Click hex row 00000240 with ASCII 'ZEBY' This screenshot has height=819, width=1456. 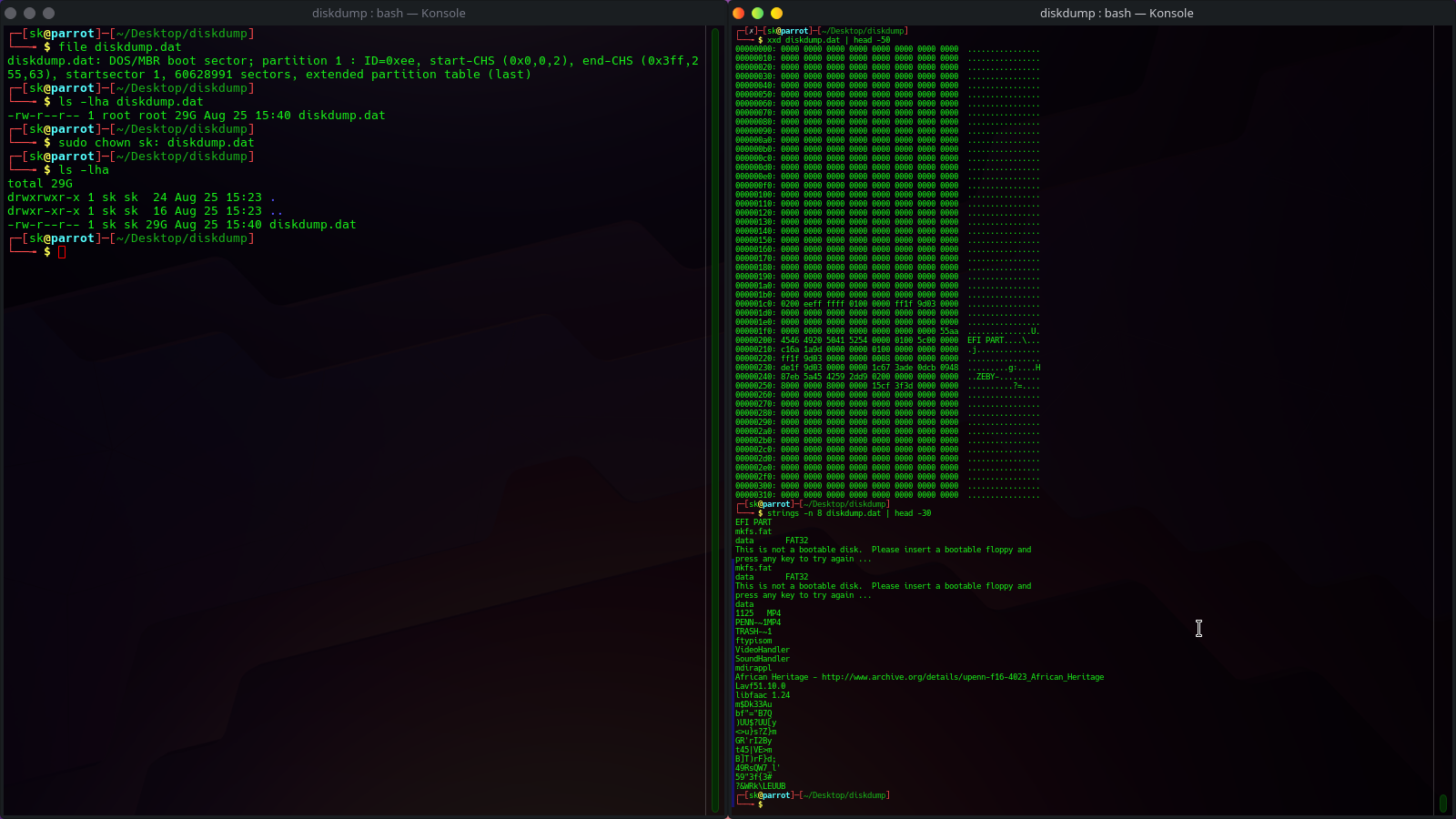point(887,377)
